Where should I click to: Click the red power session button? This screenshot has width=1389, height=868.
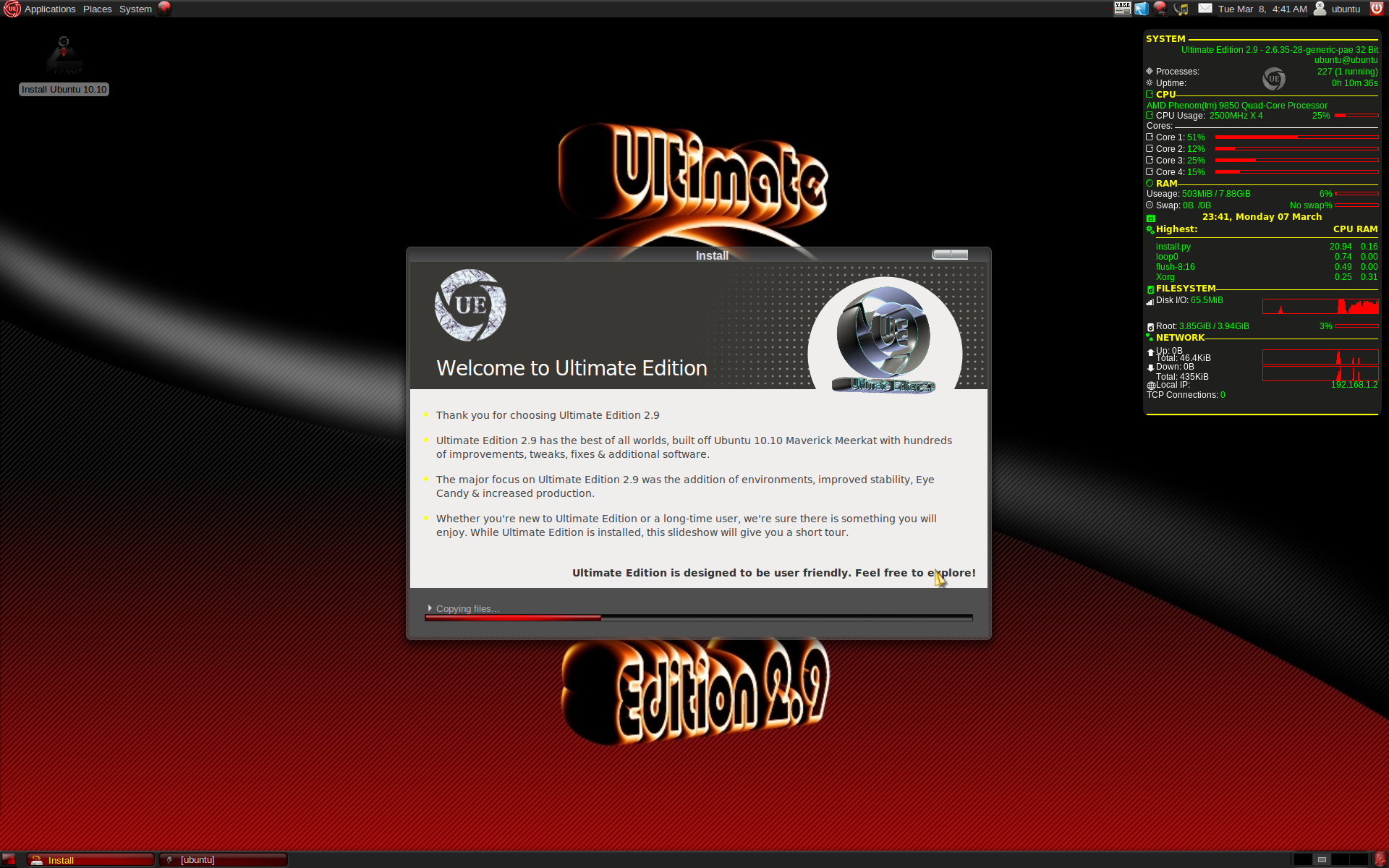pyautogui.click(x=1376, y=9)
